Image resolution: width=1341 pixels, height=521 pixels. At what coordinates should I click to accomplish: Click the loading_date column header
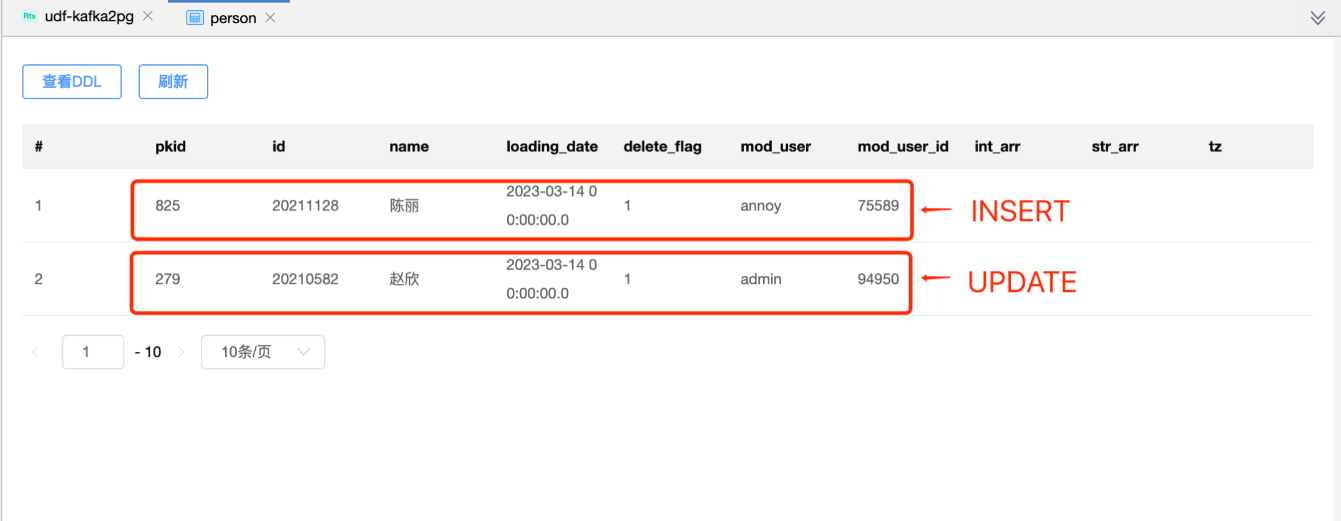pyautogui.click(x=552, y=146)
